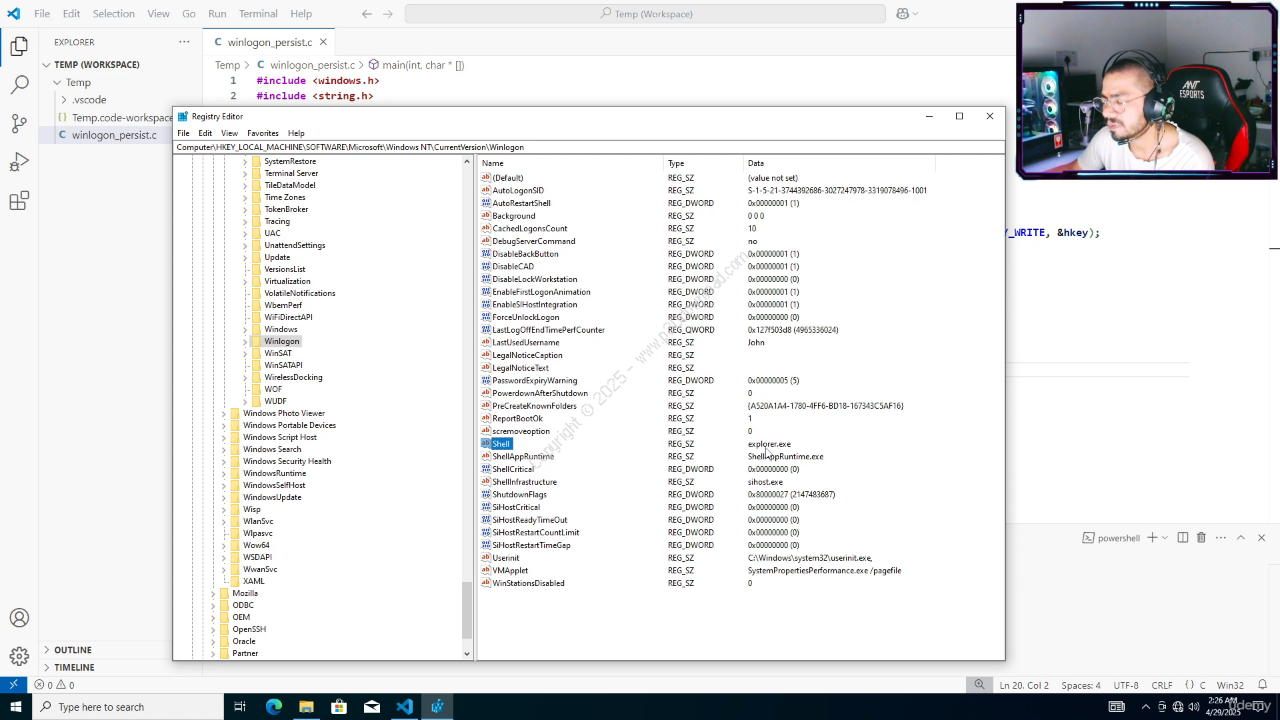Viewport: 1280px width, 720px height.
Task: Open the File menu in Registry Editor
Action: [x=183, y=133]
